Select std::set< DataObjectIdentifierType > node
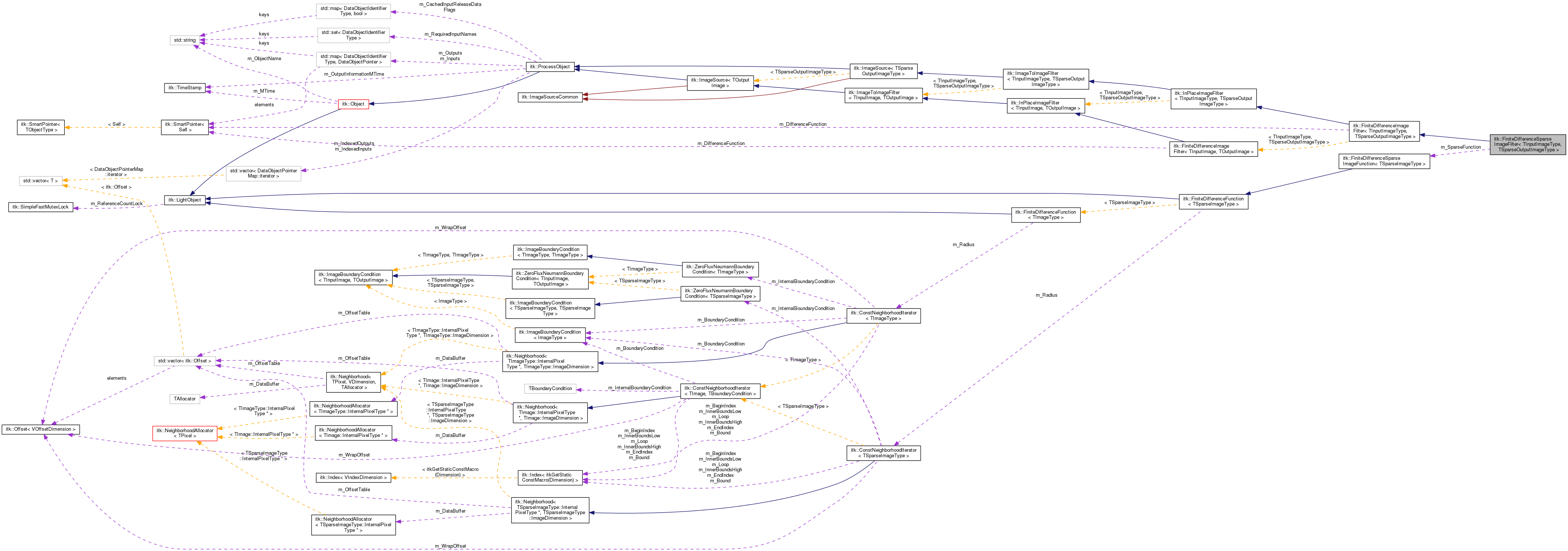This screenshot has height=551, width=1568. click(x=353, y=35)
